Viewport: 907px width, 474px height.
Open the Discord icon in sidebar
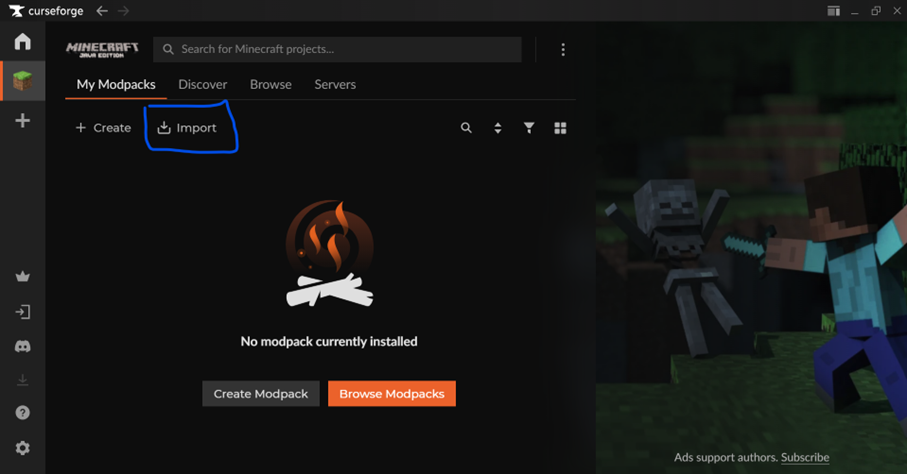[23, 346]
